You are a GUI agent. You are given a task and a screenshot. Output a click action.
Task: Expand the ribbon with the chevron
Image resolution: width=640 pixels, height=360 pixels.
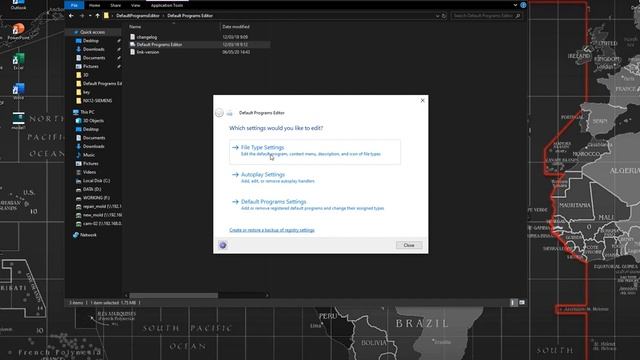[516, 5]
